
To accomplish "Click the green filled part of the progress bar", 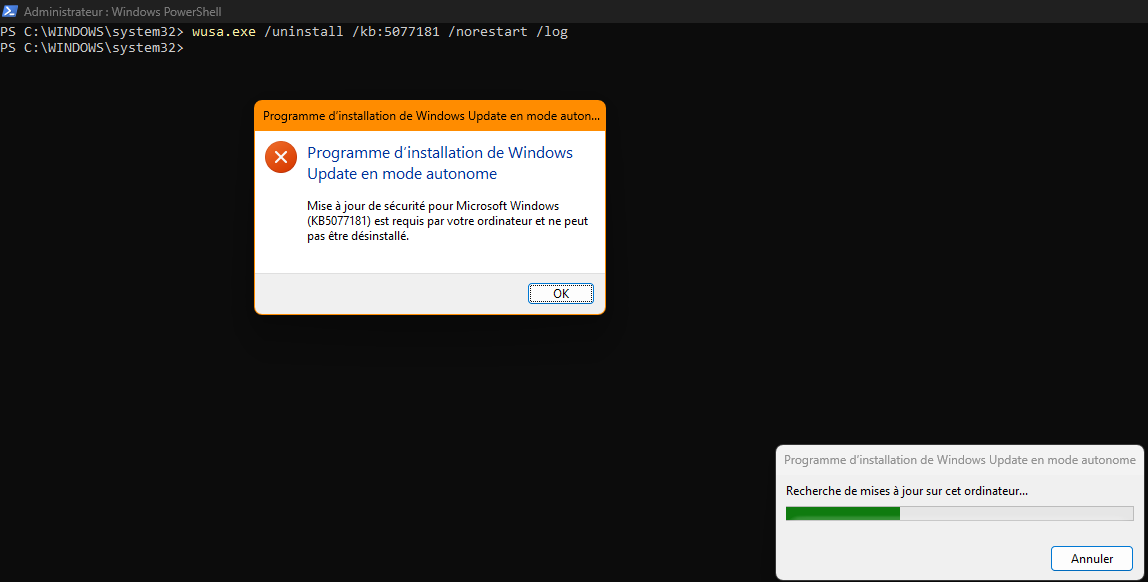I will (x=842, y=513).
